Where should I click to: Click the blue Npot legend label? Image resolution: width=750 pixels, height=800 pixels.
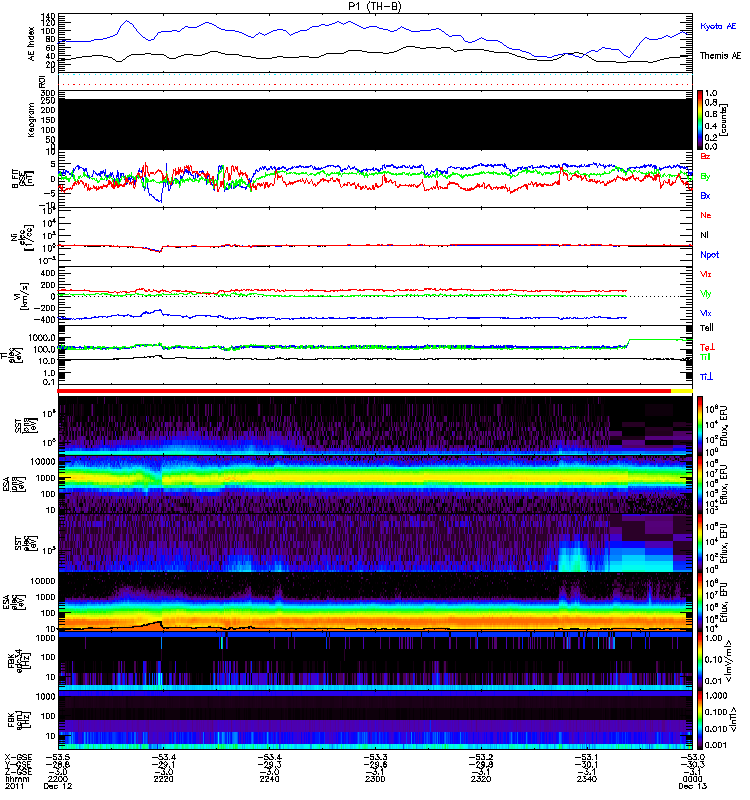[x=710, y=255]
